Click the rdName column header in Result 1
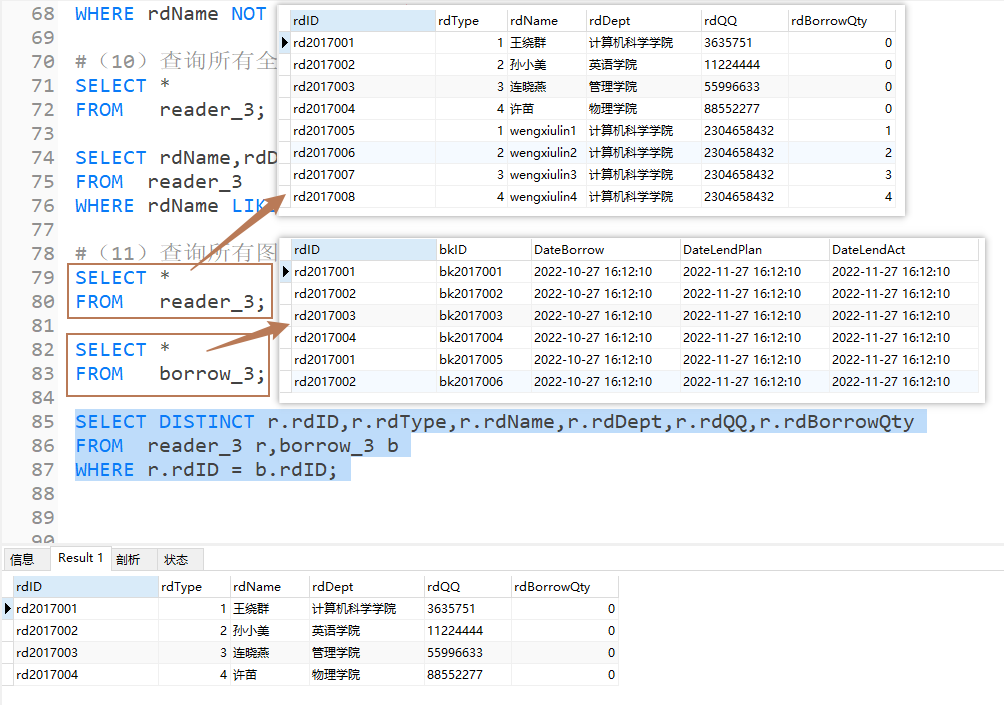1004x705 pixels. click(x=269, y=586)
